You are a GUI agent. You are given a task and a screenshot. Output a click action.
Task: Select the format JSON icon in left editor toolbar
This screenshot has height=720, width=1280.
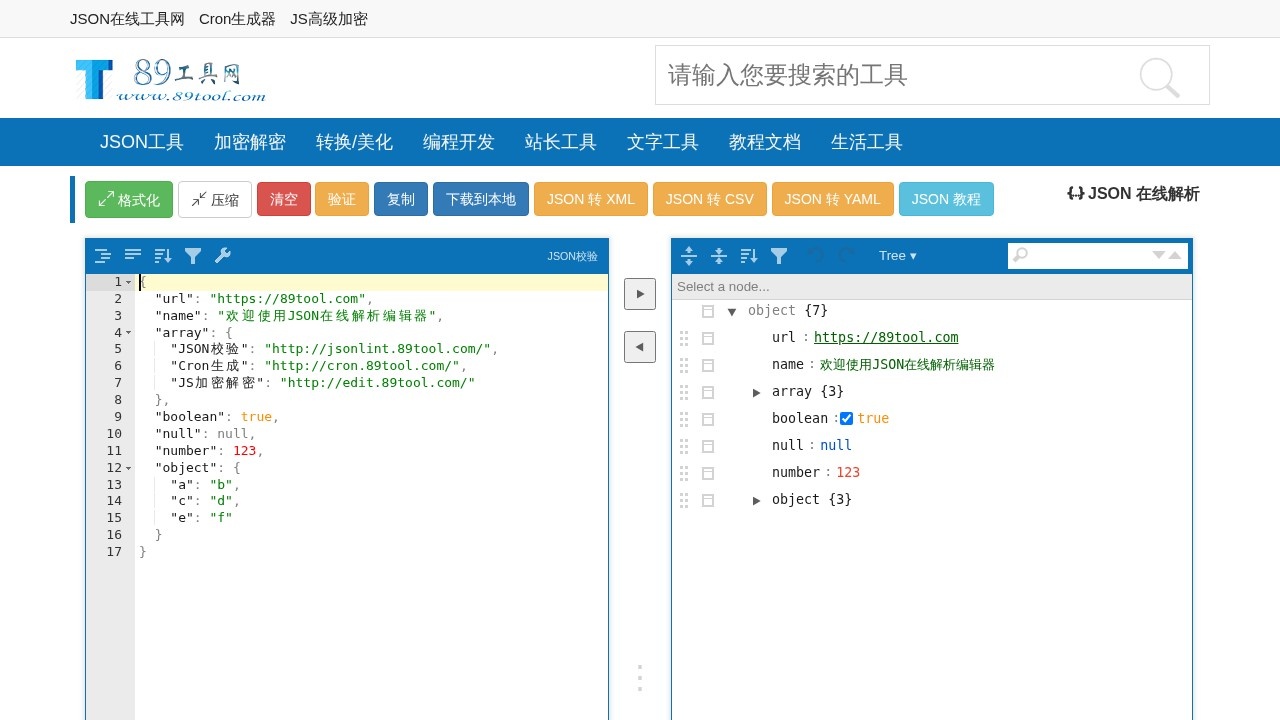coord(103,256)
